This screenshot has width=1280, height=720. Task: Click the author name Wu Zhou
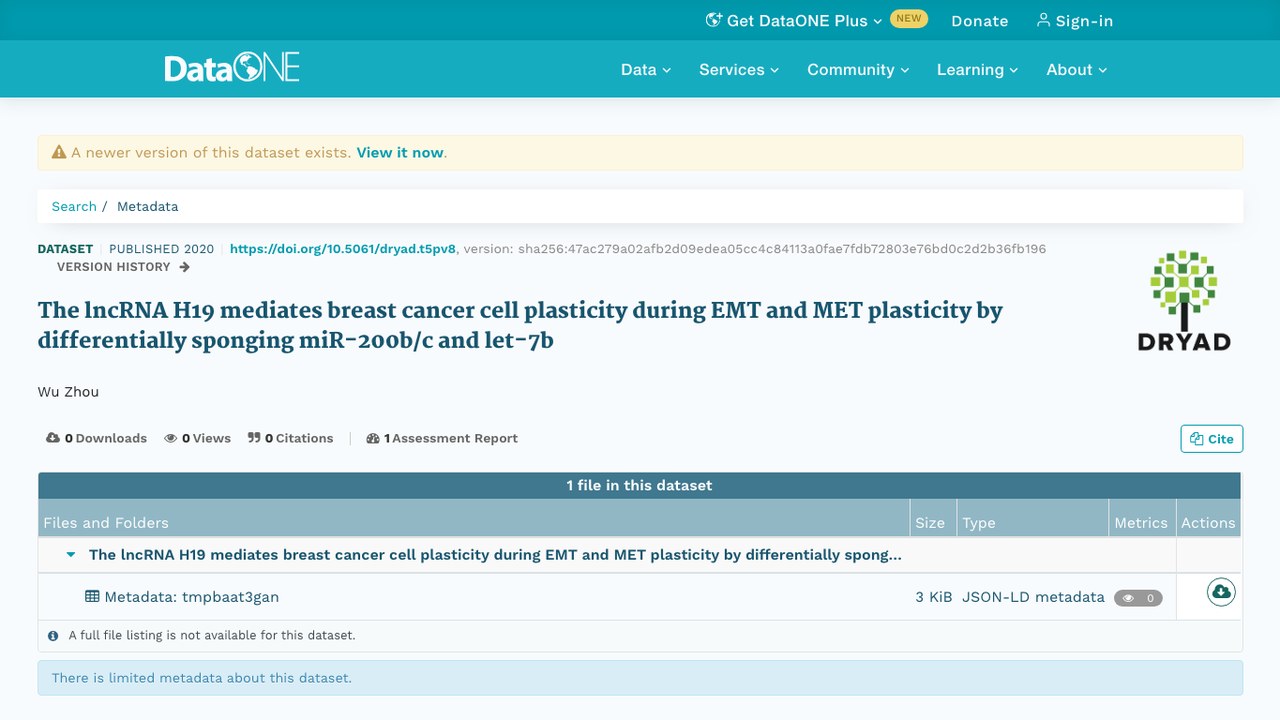point(68,392)
